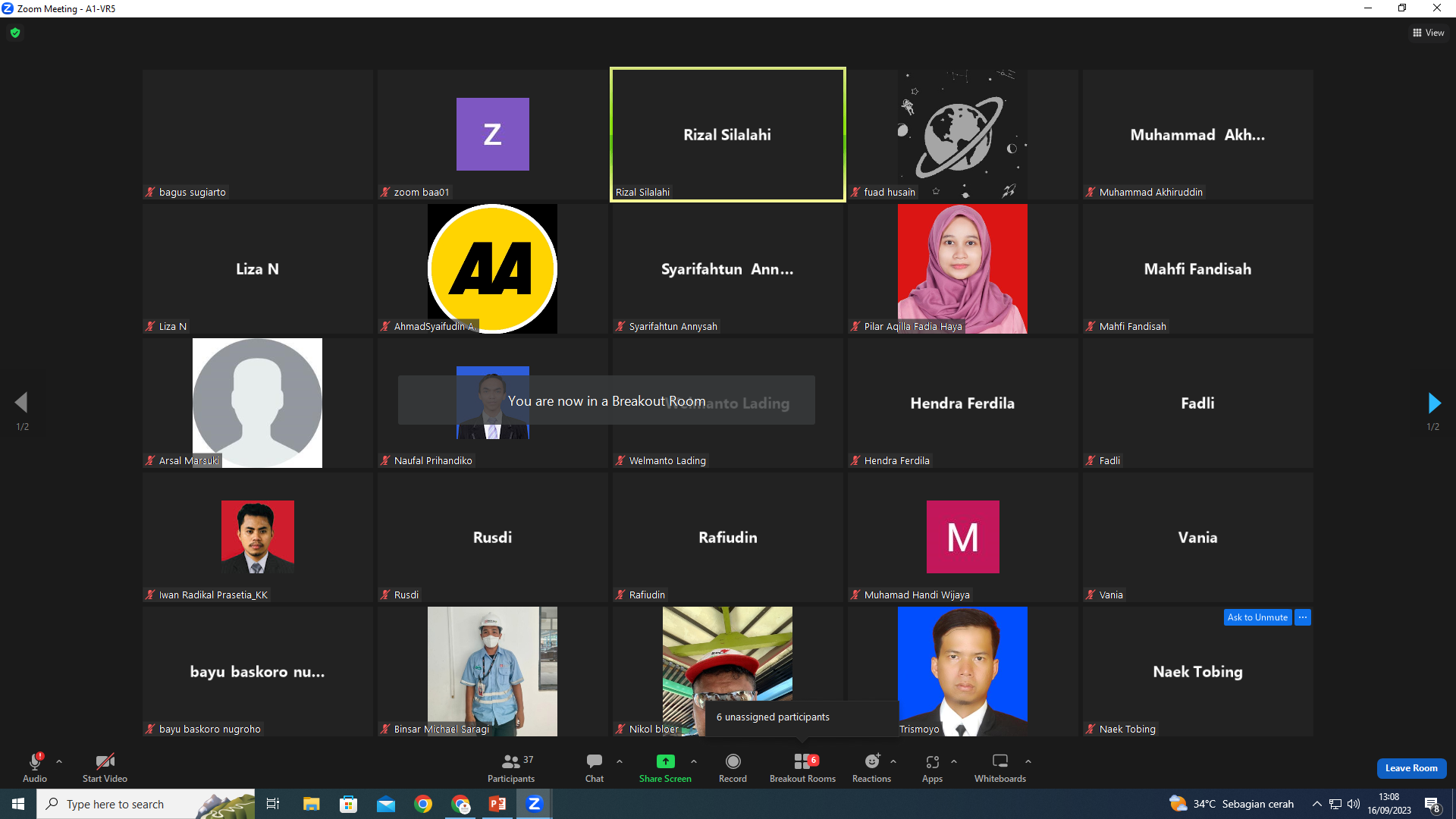Click the Leave Room button
Screen dimensions: 1456x819
click(x=1411, y=768)
